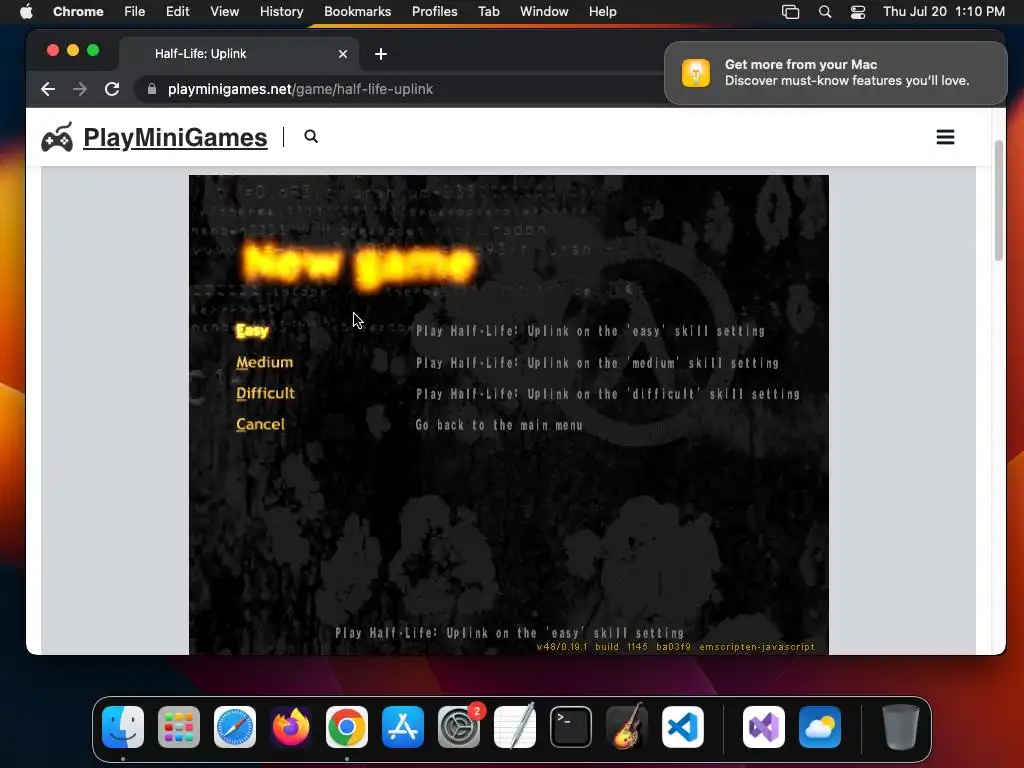Open Visual Studio Code from the dock
This screenshot has height=768, width=1024.
[x=682, y=727]
